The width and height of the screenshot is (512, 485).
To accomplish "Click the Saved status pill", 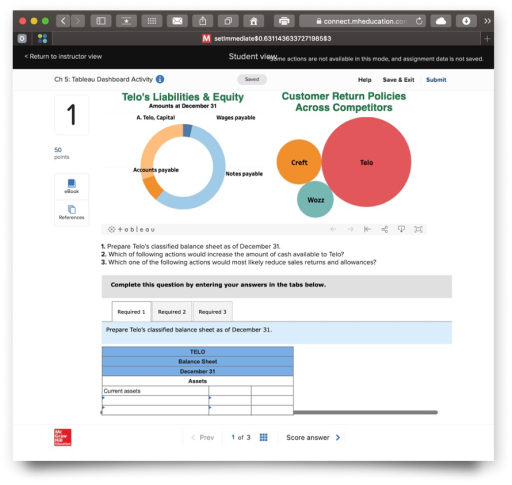I will [x=252, y=79].
